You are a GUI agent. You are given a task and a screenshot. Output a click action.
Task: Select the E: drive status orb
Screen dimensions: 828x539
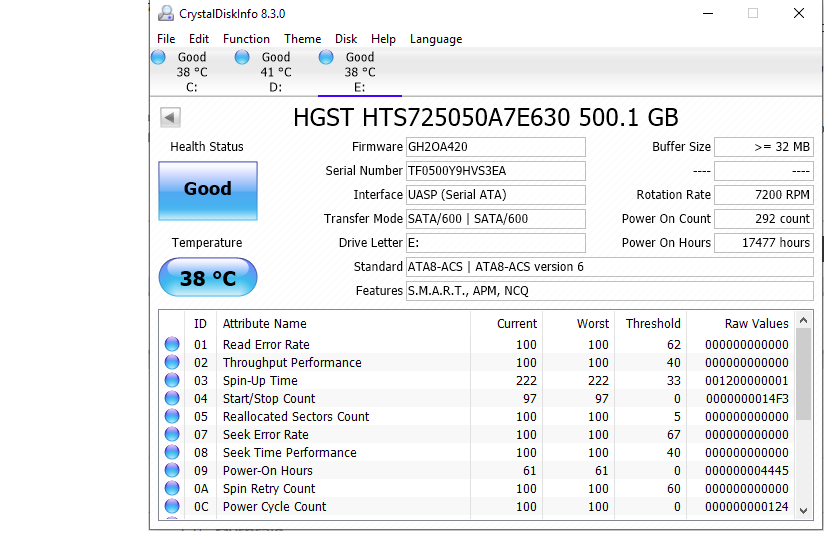click(326, 58)
